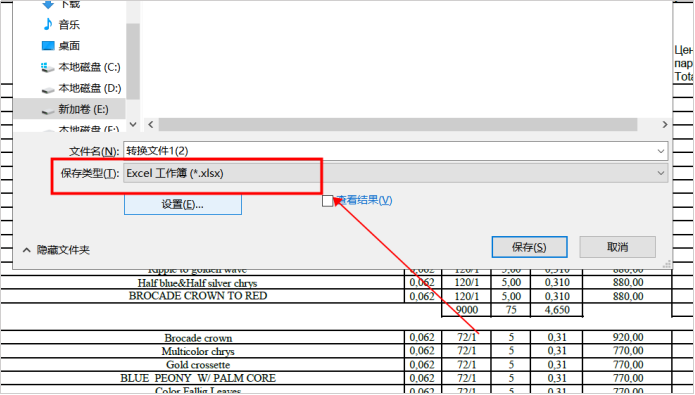Select the Multicolor chrys table cell
Viewport: 695px width, 395px height.
(198, 352)
